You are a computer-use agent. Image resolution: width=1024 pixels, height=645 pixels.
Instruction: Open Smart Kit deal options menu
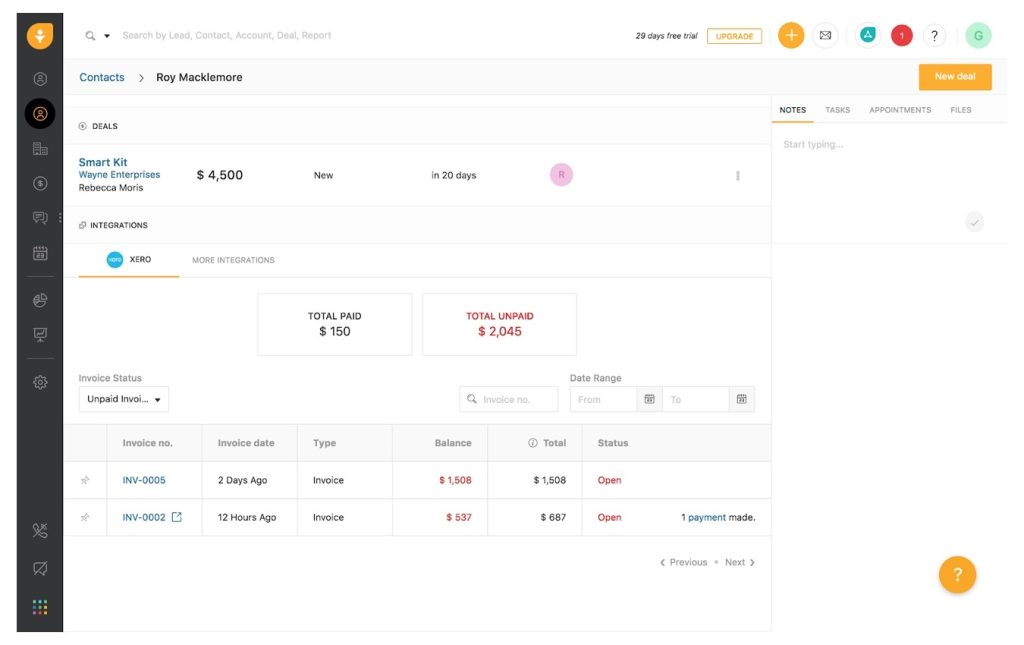738,175
